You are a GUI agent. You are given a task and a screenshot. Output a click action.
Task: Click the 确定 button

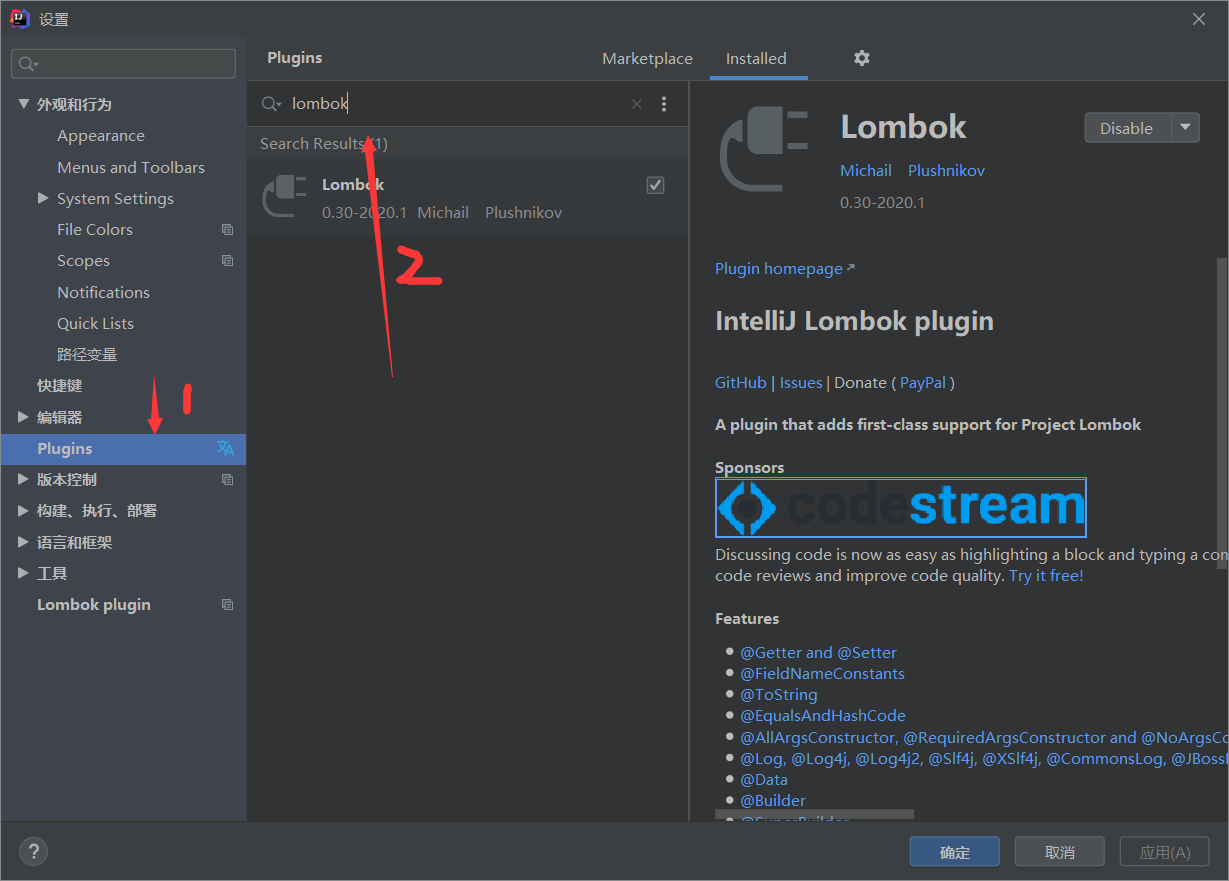(x=955, y=852)
